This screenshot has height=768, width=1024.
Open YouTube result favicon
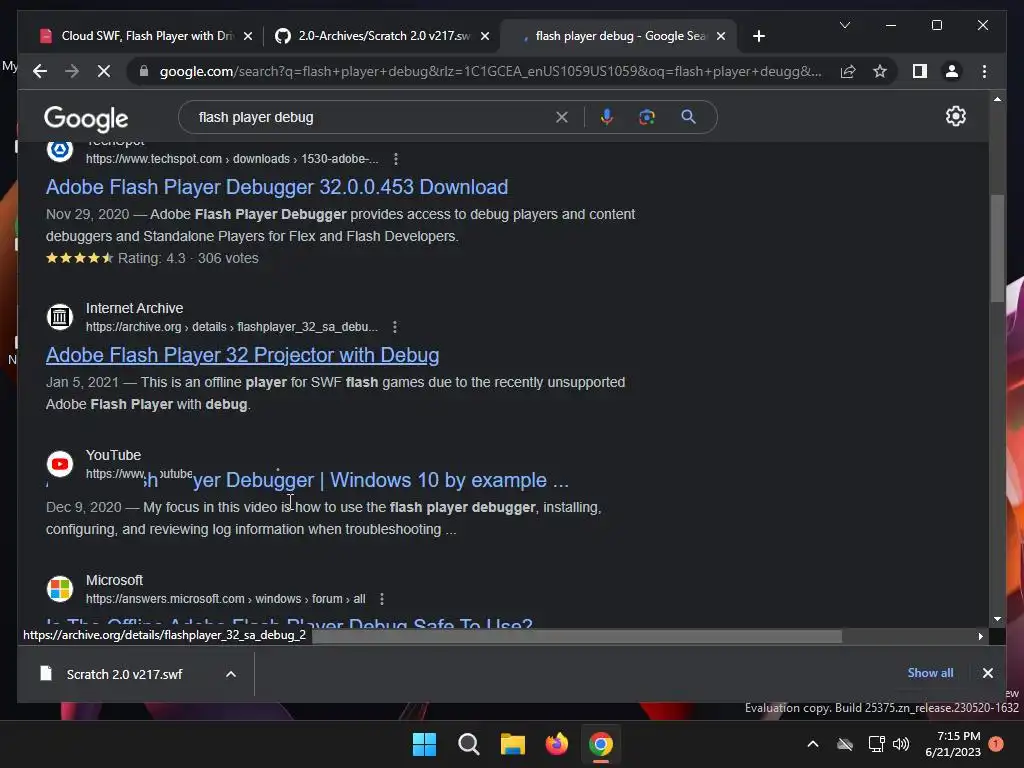[x=60, y=464]
